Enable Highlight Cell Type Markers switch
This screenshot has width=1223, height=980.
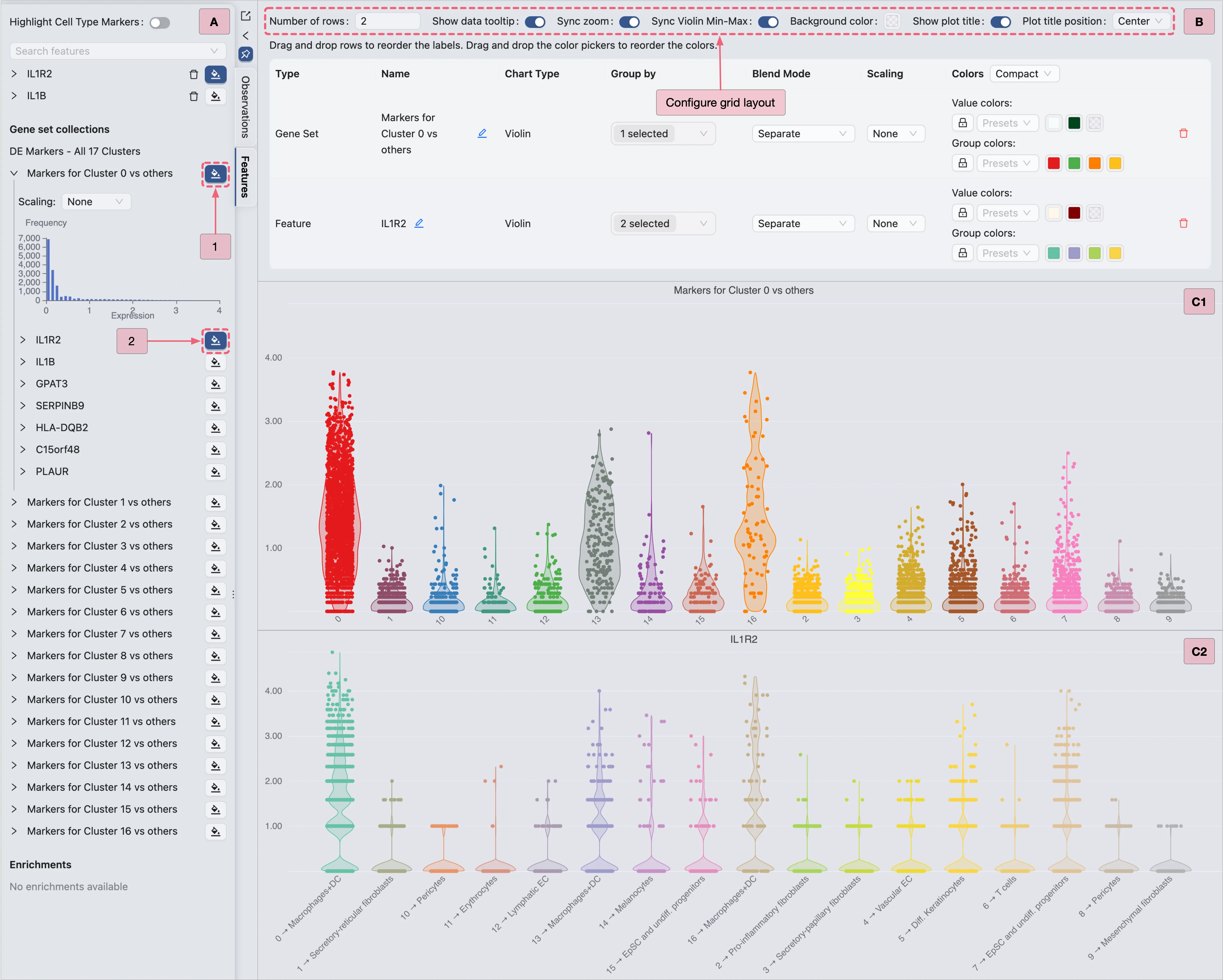160,23
